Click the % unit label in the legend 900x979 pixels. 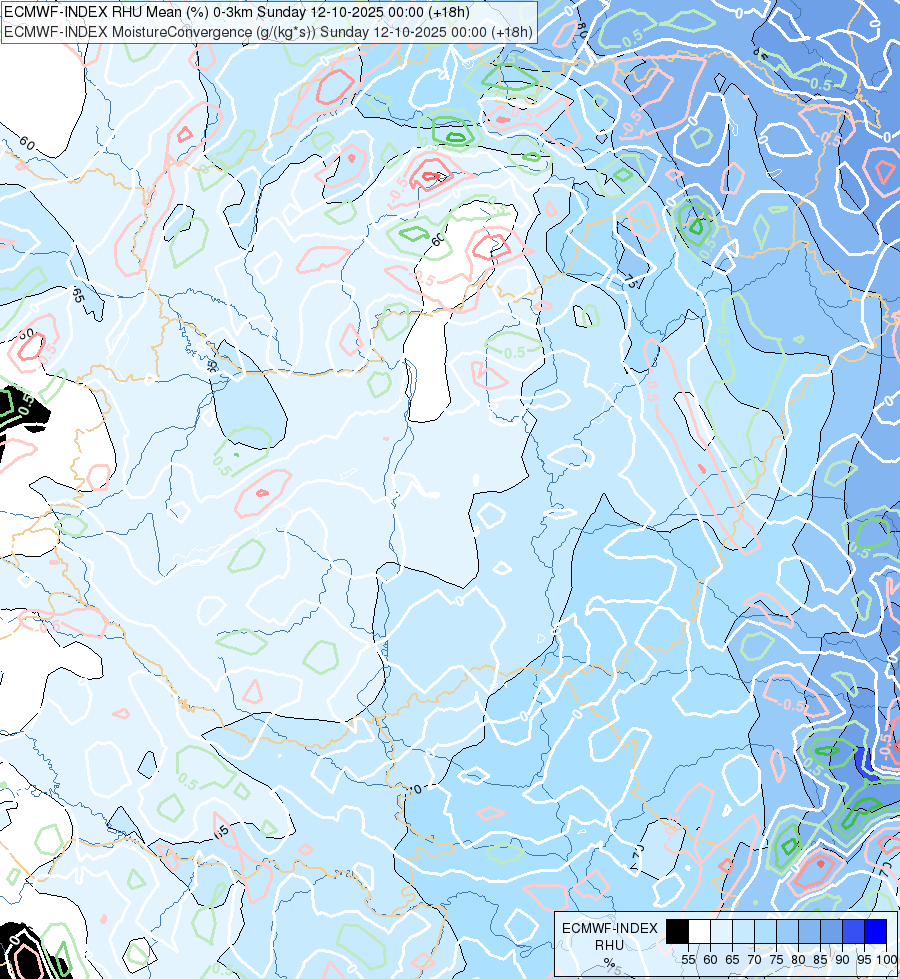click(x=609, y=962)
